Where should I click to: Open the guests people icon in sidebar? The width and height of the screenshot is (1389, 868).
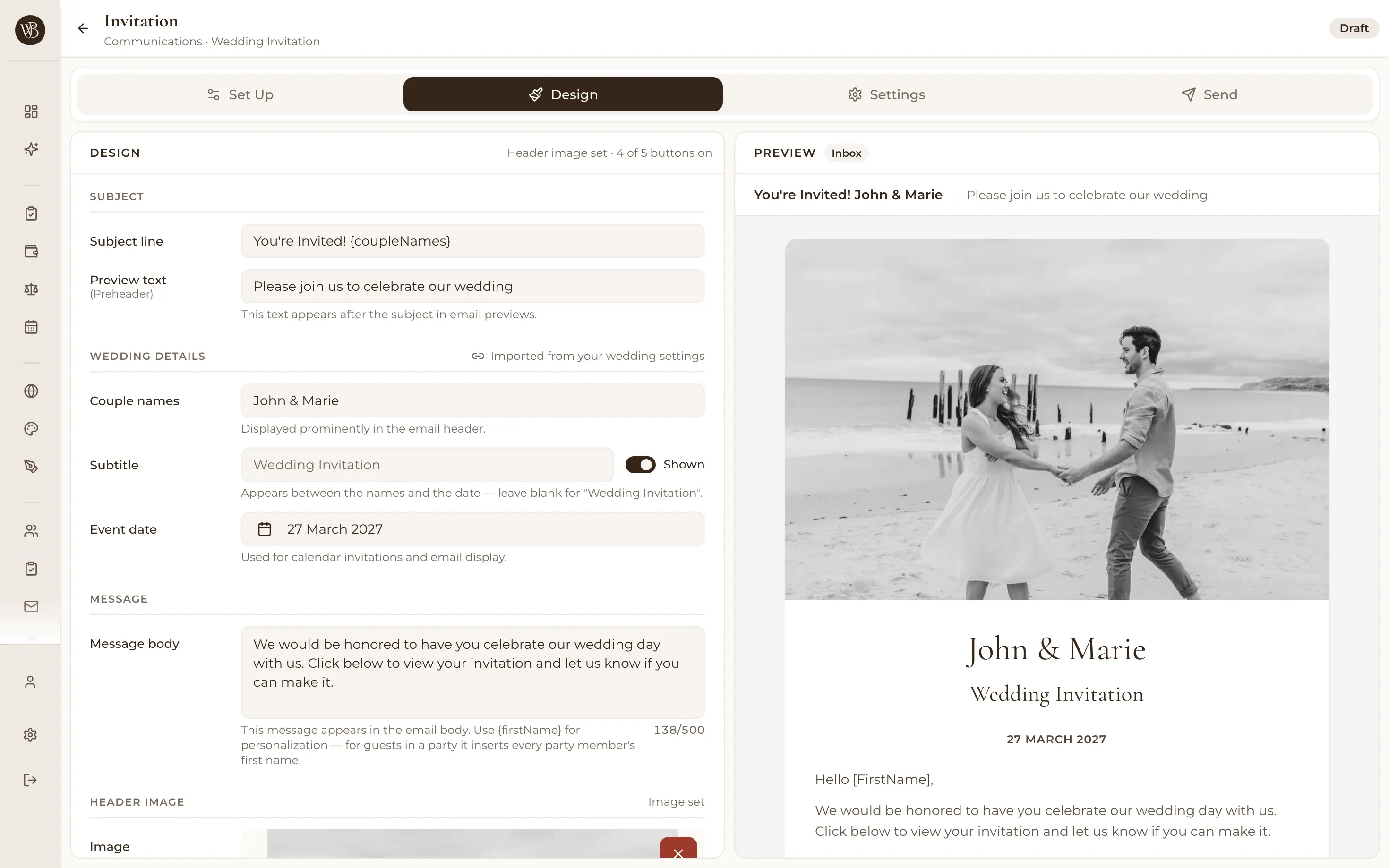point(31,531)
